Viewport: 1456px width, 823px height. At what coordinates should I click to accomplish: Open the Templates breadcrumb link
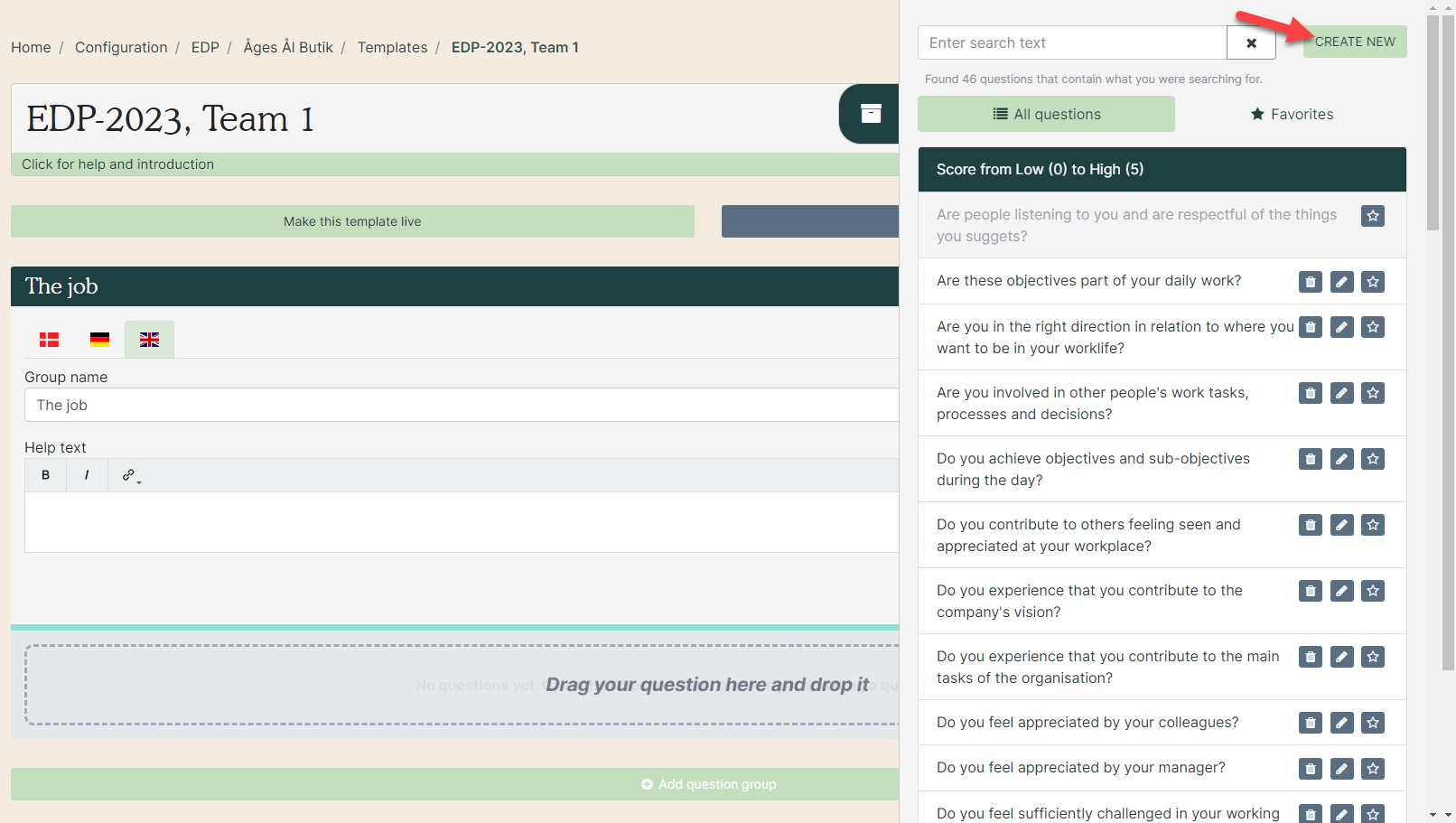tap(392, 47)
